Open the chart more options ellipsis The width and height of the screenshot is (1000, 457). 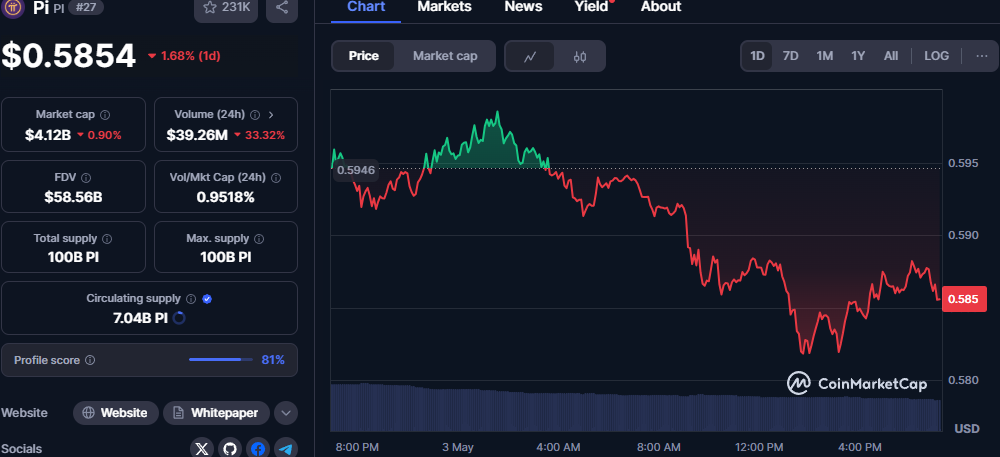982,55
